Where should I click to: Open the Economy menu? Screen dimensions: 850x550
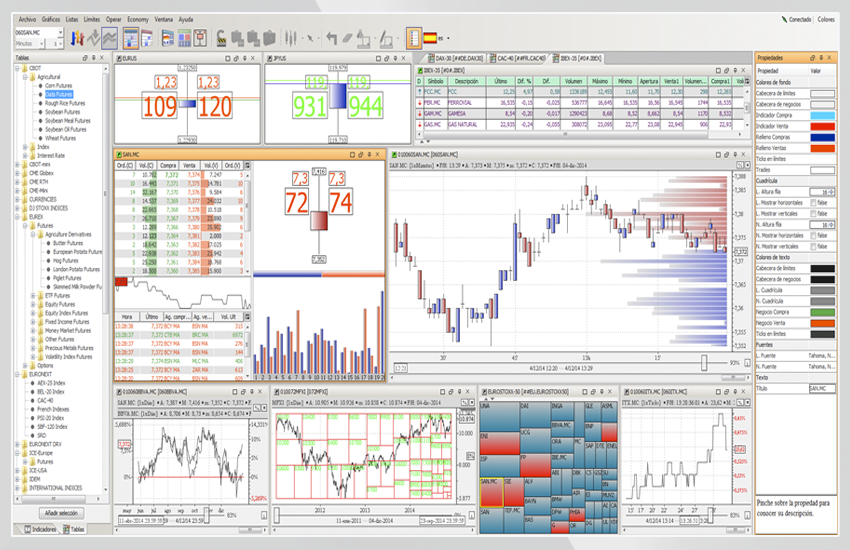138,20
